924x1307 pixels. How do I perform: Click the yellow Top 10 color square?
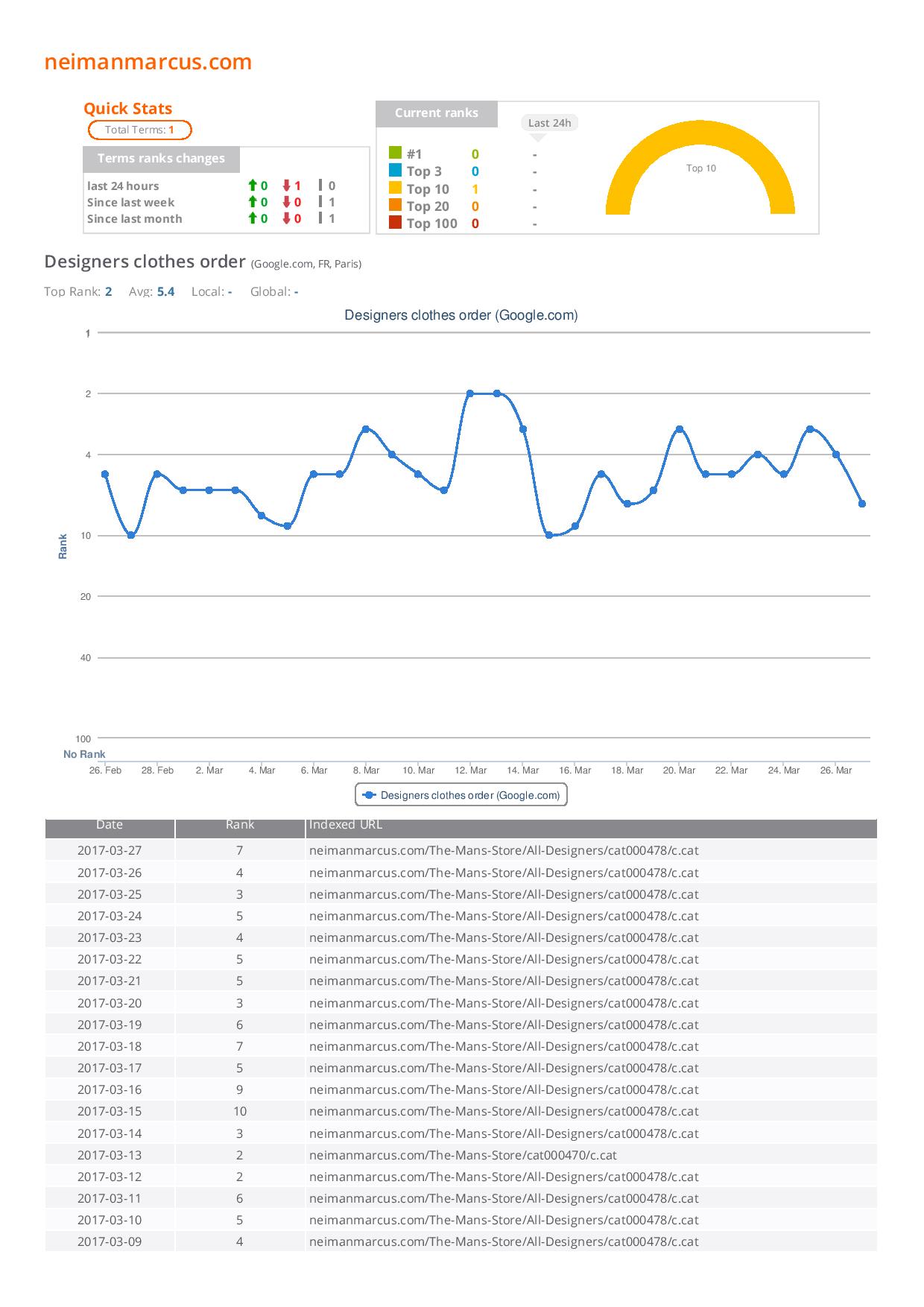[x=395, y=188]
